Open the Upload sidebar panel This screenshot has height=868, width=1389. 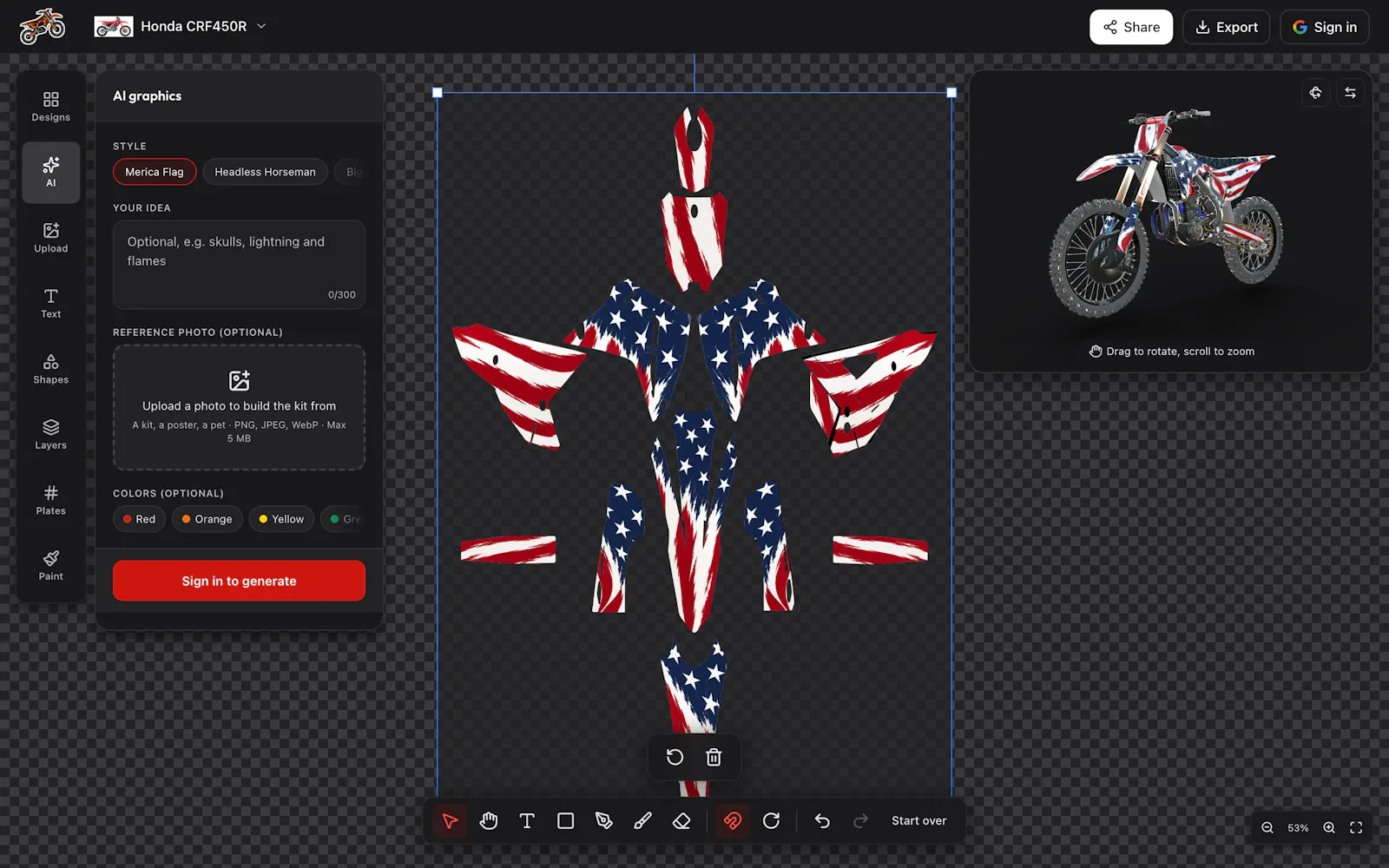51,238
